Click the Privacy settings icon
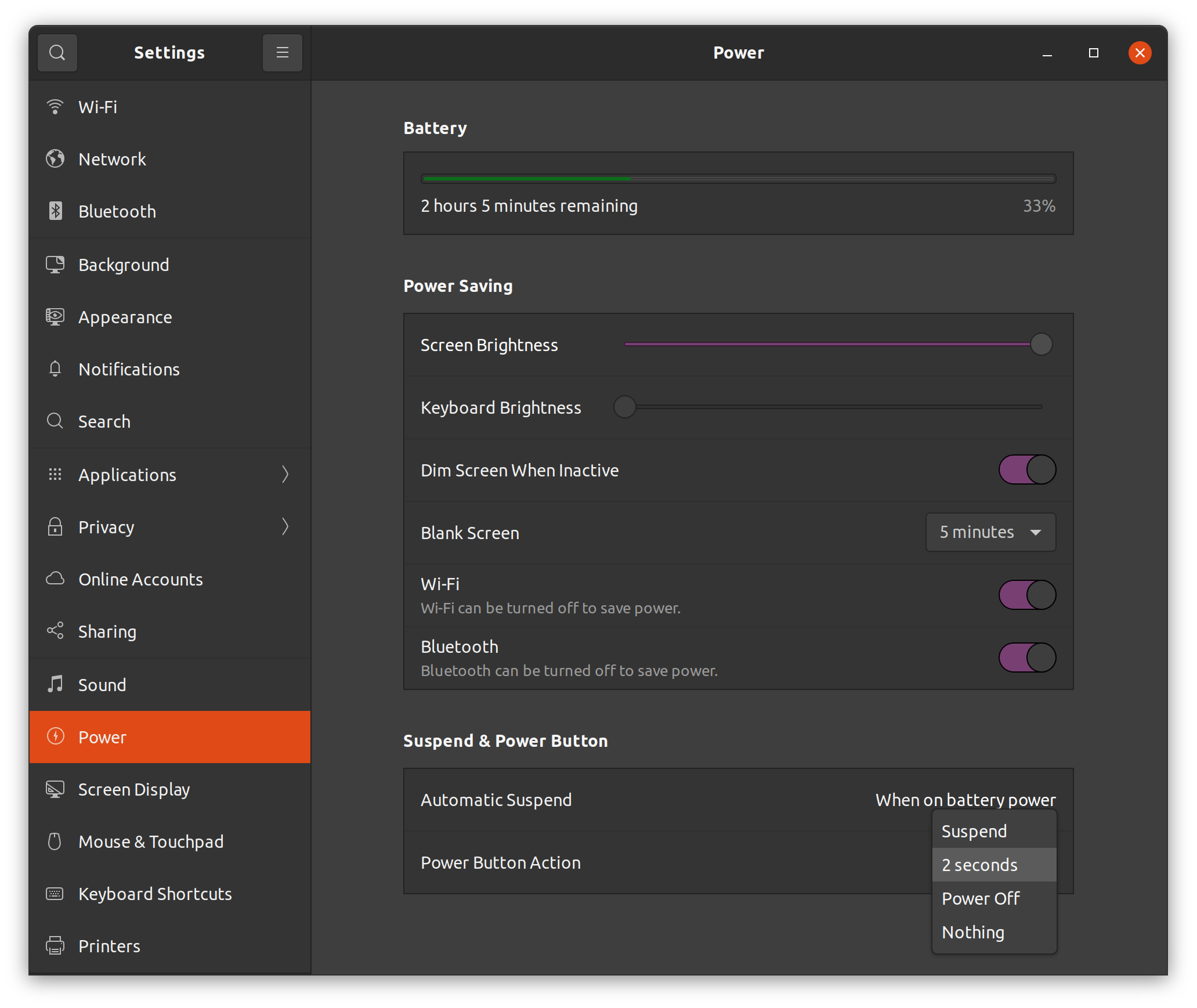This screenshot has height=1008, width=1197. click(x=55, y=526)
